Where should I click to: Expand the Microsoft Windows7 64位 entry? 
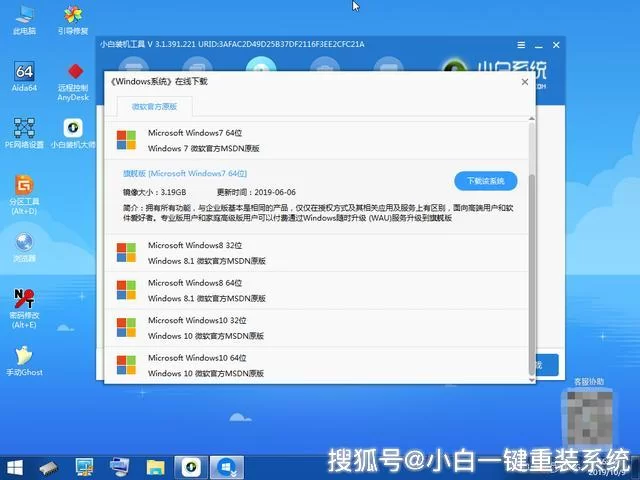(320, 140)
